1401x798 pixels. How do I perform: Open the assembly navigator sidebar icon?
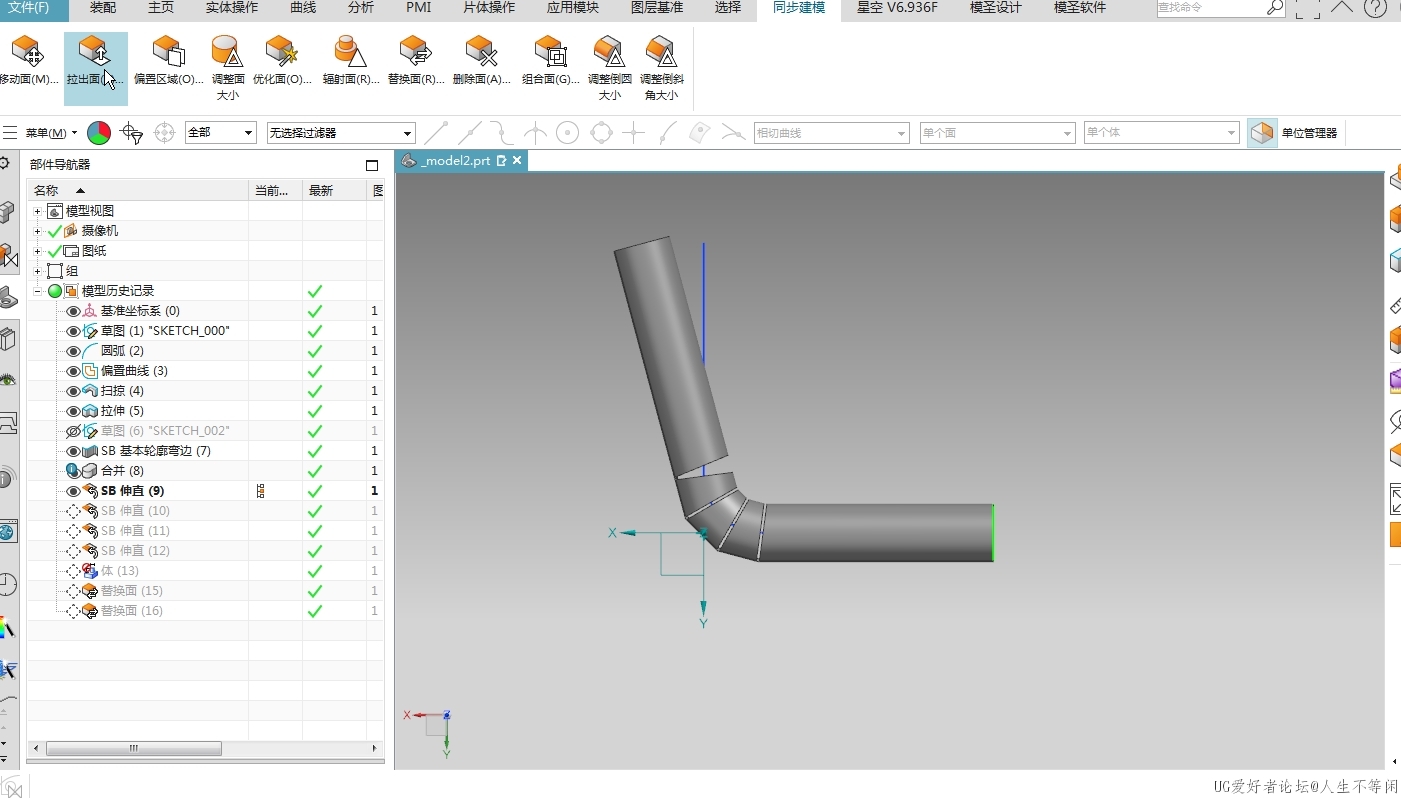7,212
